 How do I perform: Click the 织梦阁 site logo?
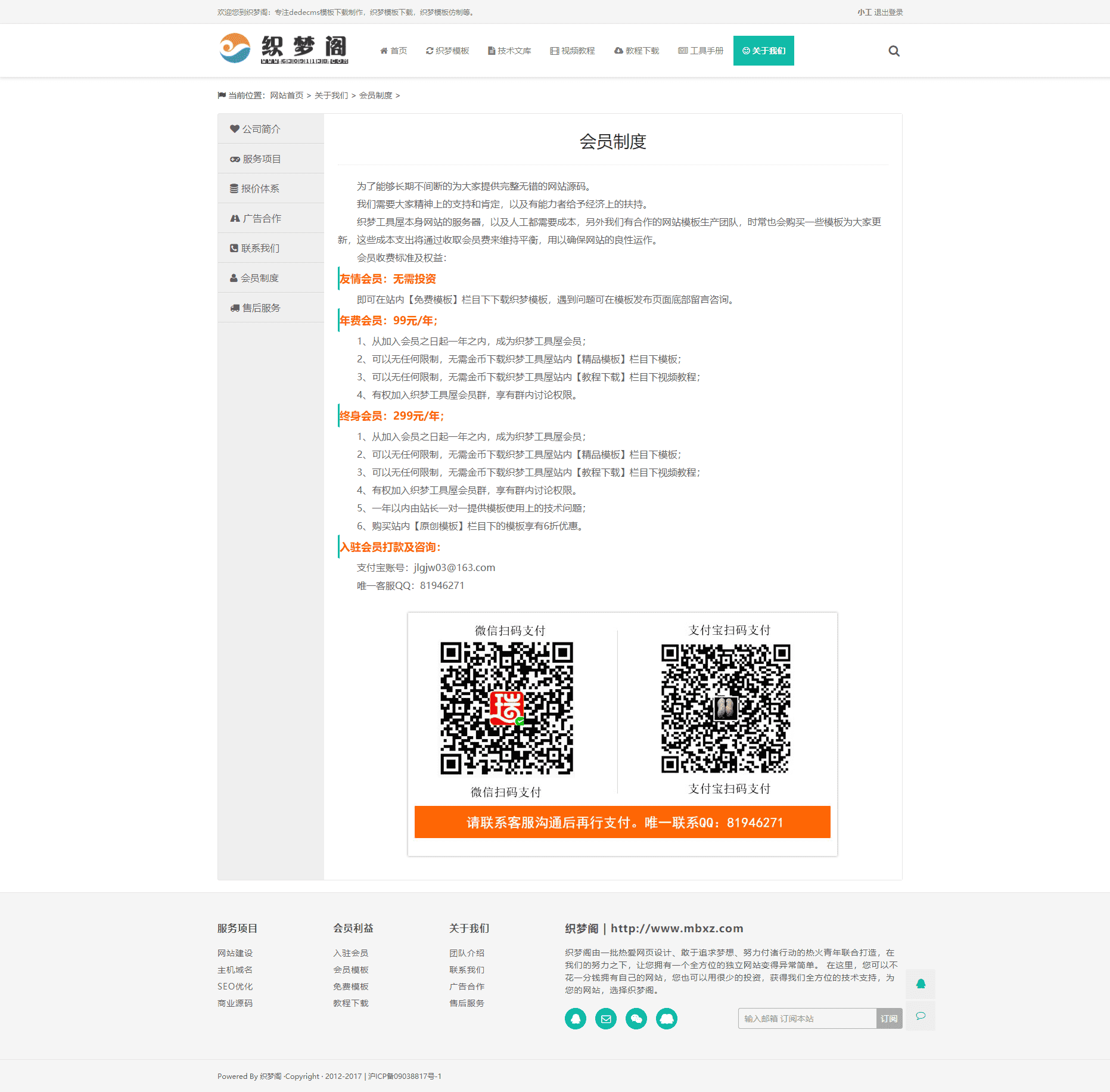(284, 48)
